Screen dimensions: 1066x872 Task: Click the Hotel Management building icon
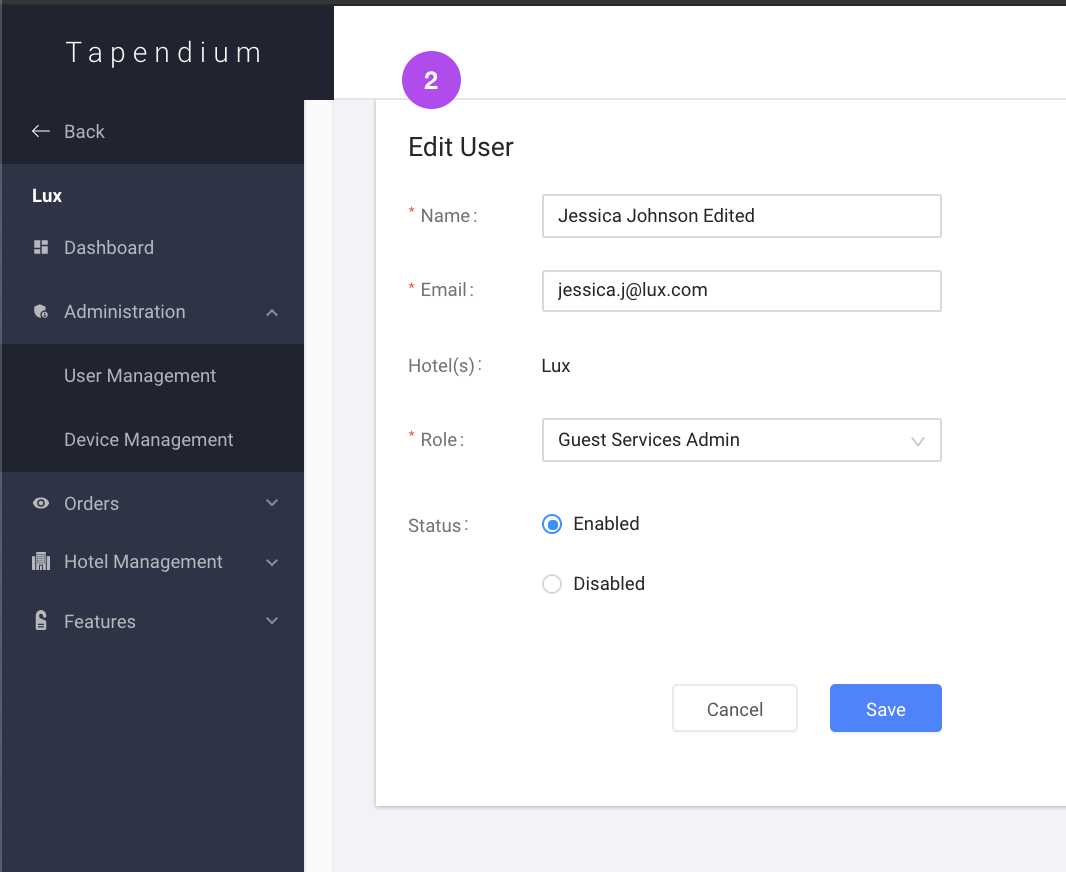(x=40, y=562)
